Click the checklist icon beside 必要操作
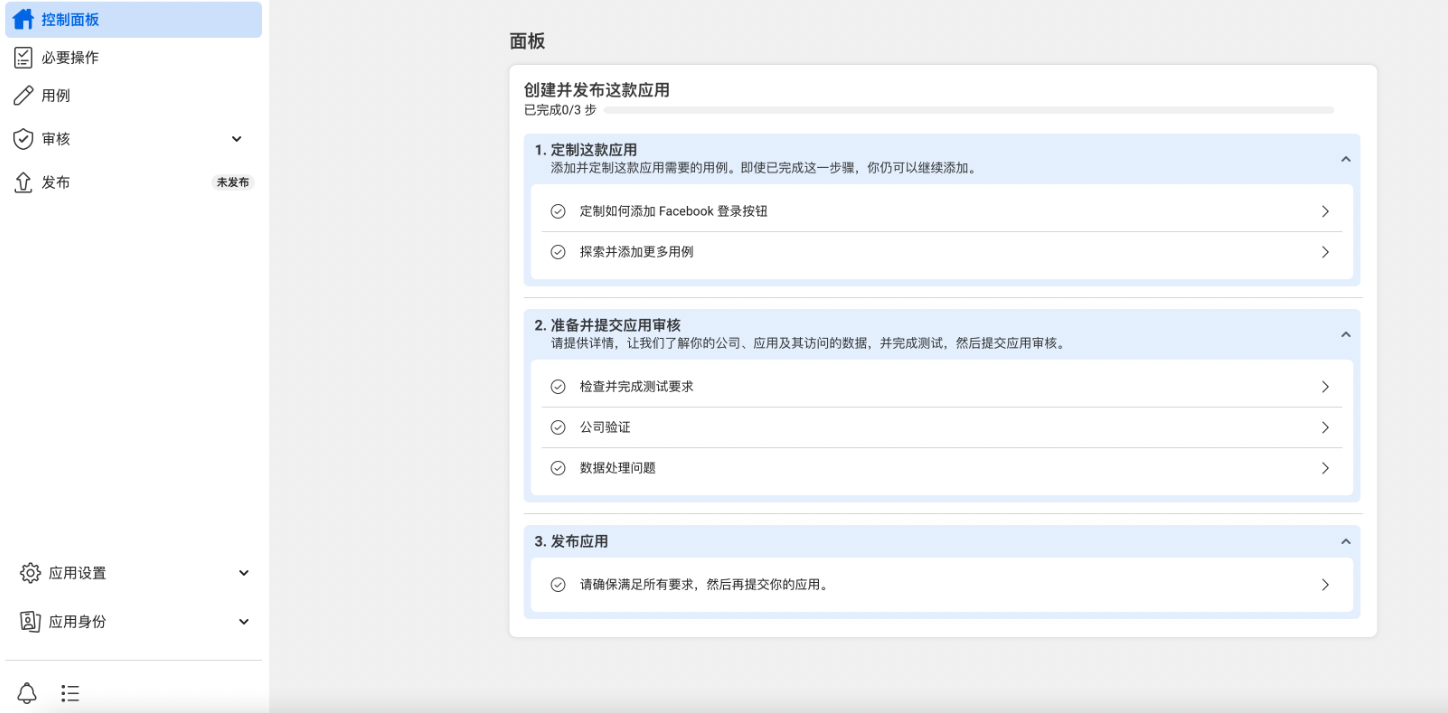The width and height of the screenshot is (1448, 713). (x=23, y=58)
